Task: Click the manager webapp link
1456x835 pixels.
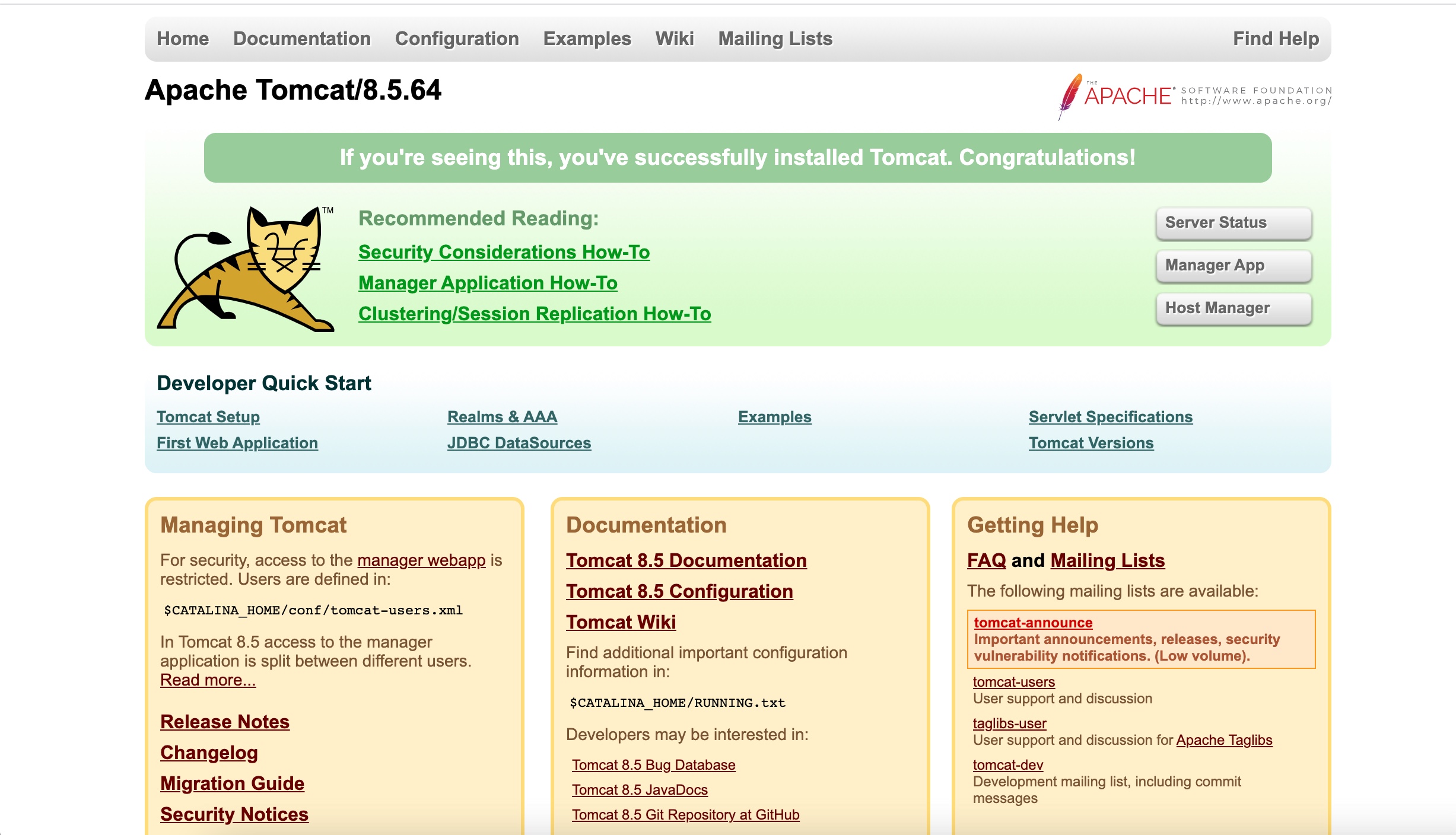Action: tap(421, 560)
